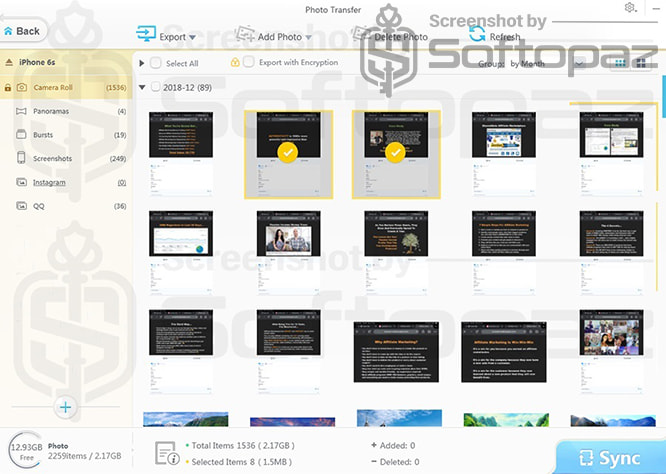Click the Bursts stack icon
This screenshot has width=666, height=474.
coord(21,135)
